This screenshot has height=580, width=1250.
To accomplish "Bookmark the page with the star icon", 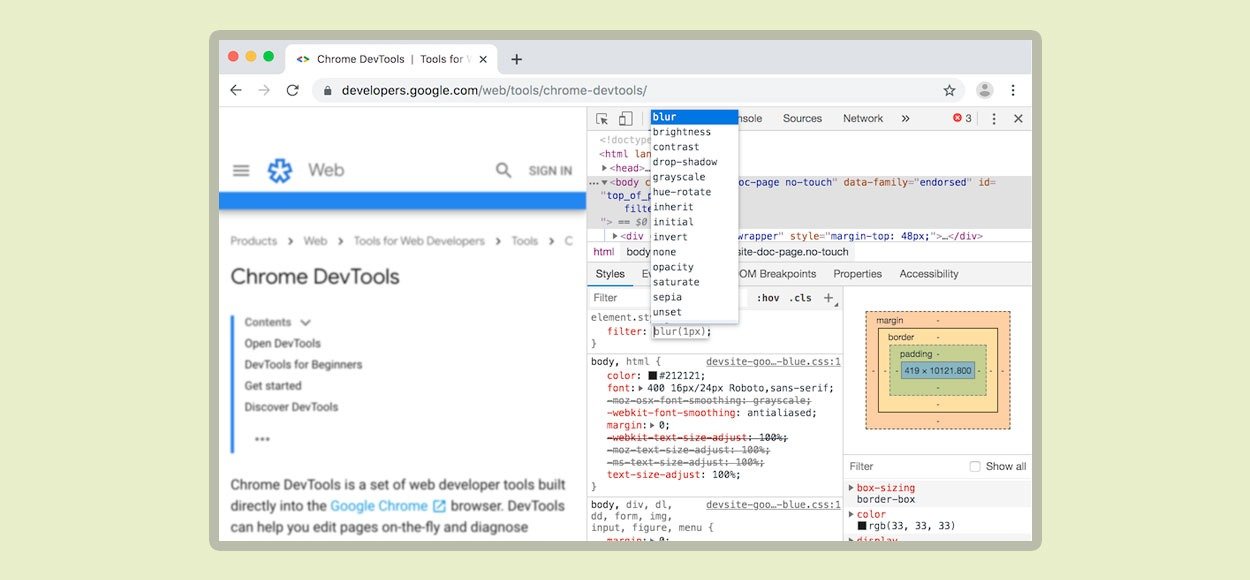I will [x=949, y=90].
